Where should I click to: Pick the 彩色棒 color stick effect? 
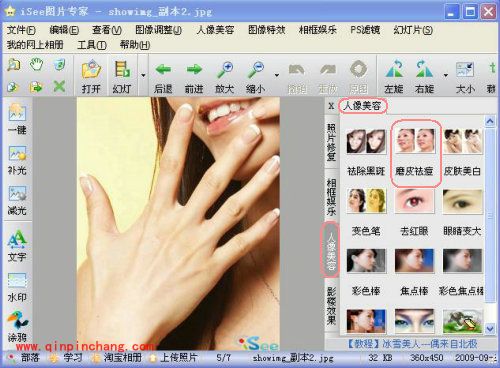click(366, 272)
